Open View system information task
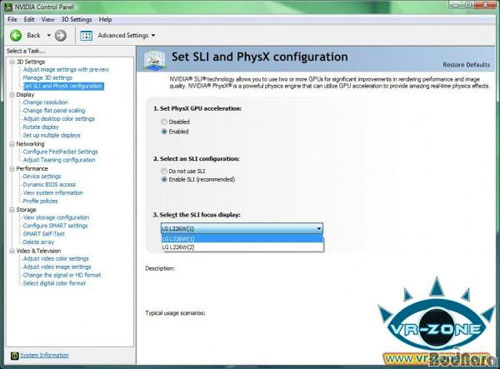The height and width of the screenshot is (369, 500). point(53,193)
